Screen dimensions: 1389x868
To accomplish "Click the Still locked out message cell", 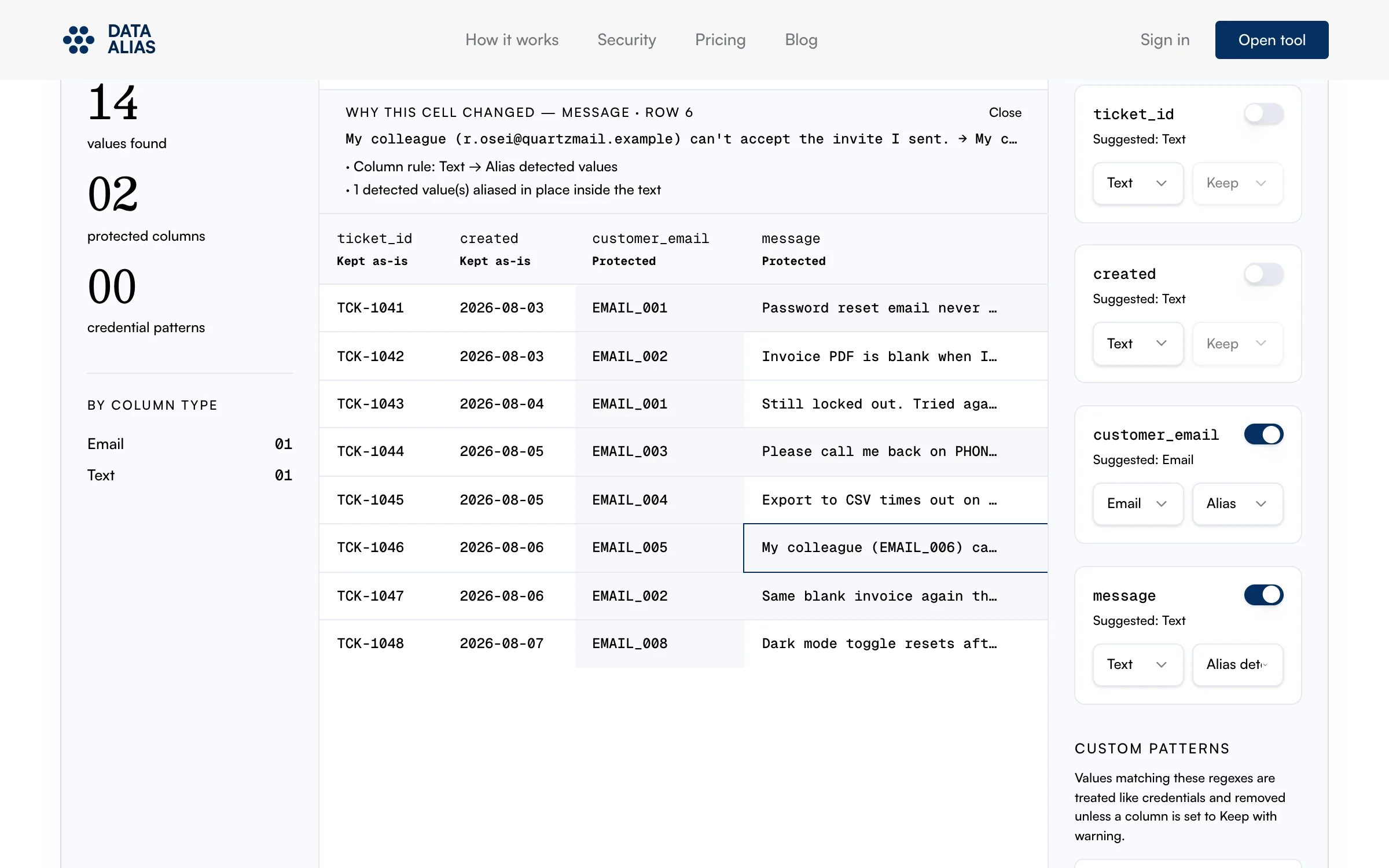I will click(895, 403).
